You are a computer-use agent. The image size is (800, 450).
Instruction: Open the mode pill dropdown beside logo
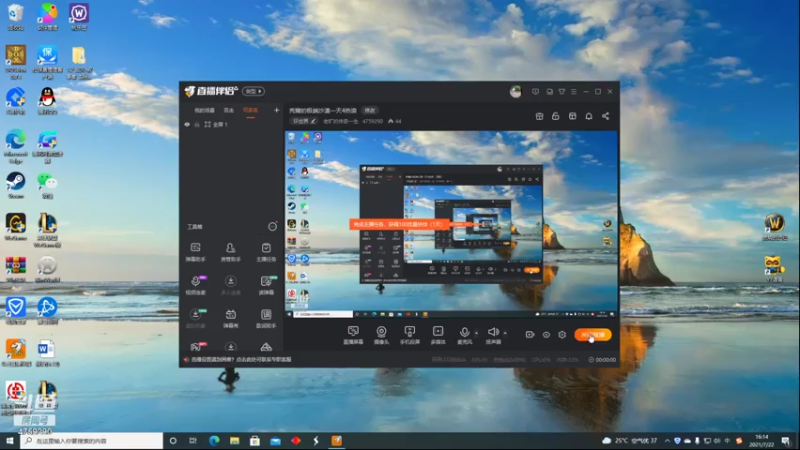(253, 91)
